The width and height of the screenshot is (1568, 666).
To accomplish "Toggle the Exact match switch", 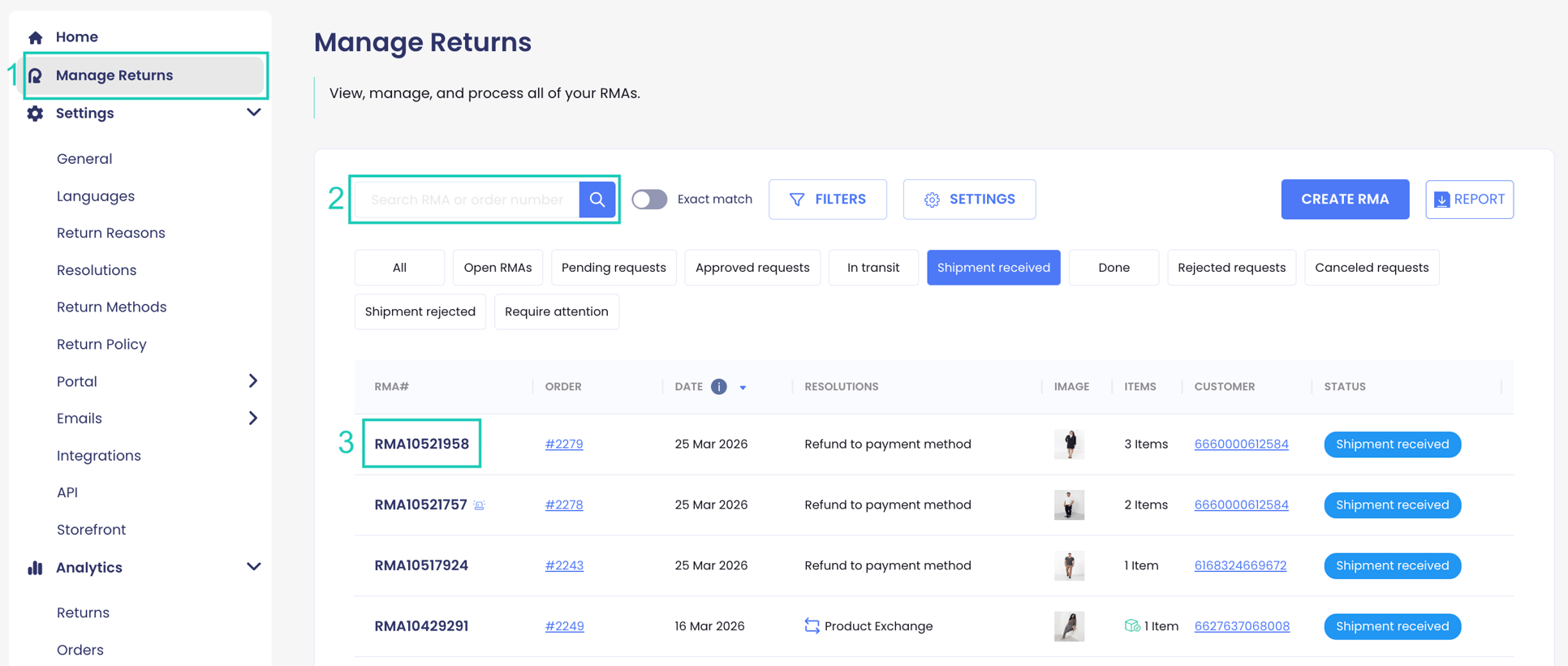I will coord(649,200).
